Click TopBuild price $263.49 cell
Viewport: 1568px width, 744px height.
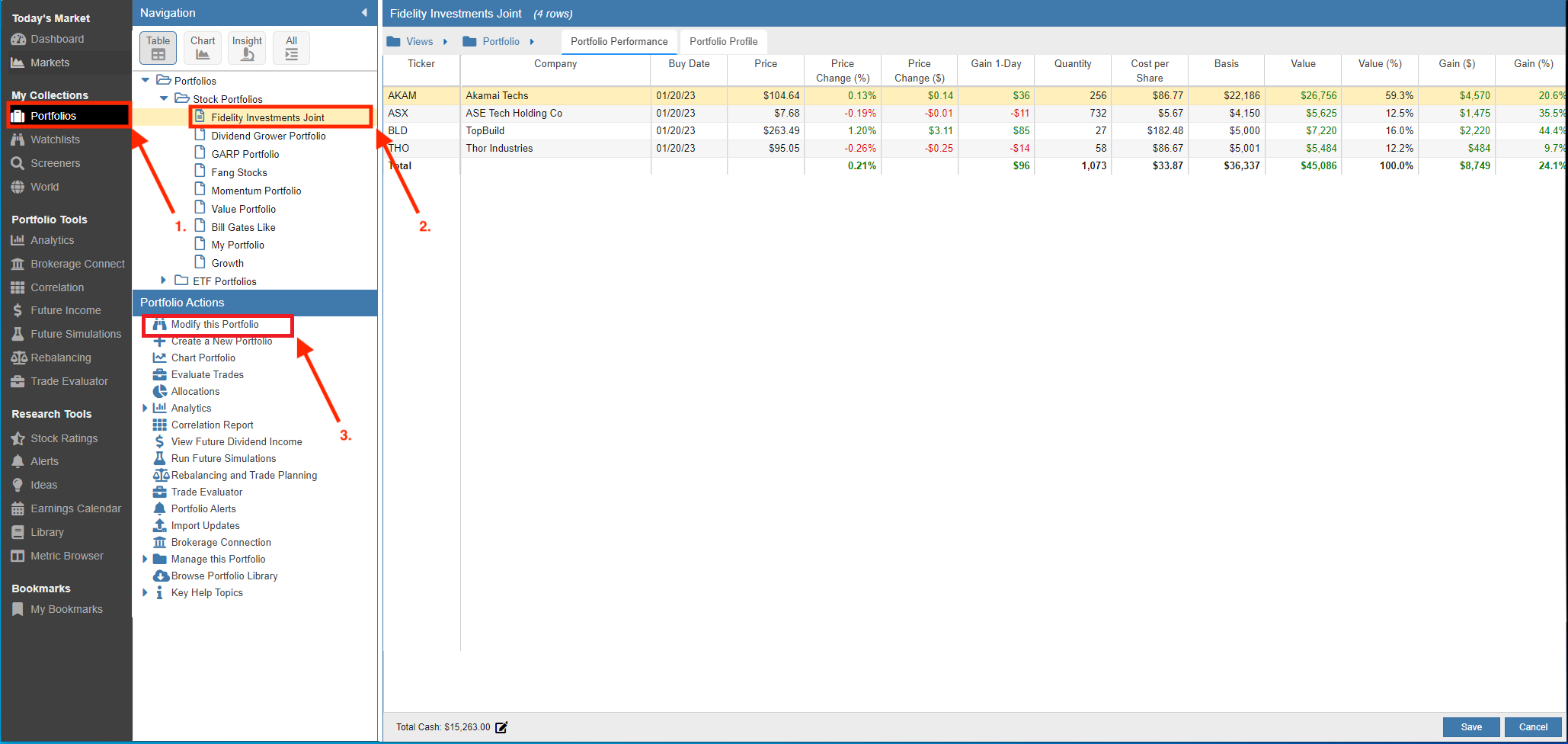pos(766,130)
